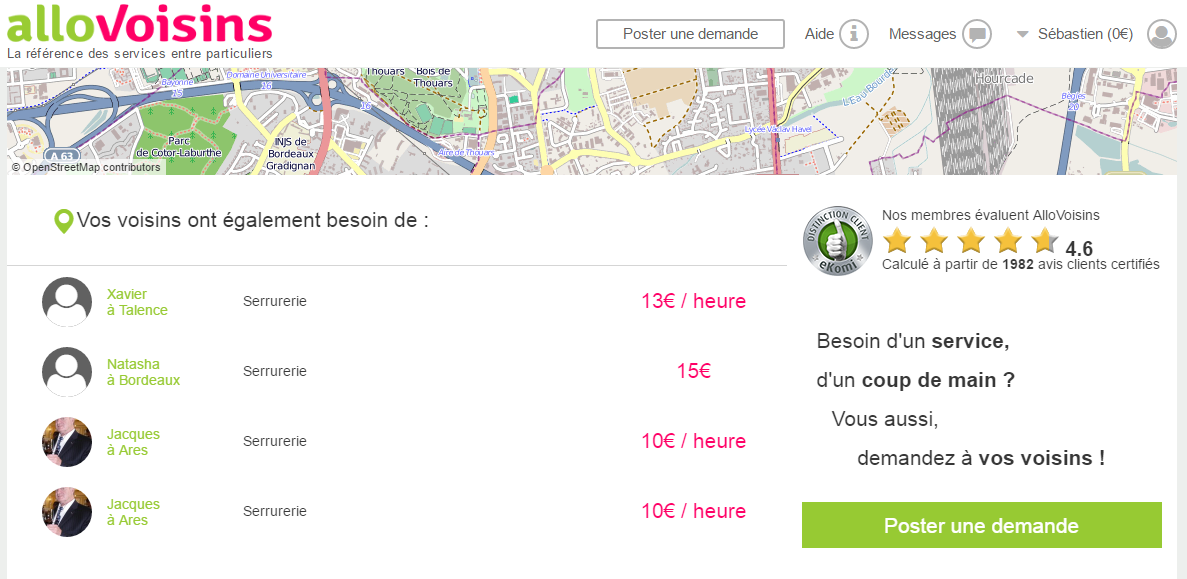Open the Aide menu item
This screenshot has width=1187, height=579.
(819, 34)
